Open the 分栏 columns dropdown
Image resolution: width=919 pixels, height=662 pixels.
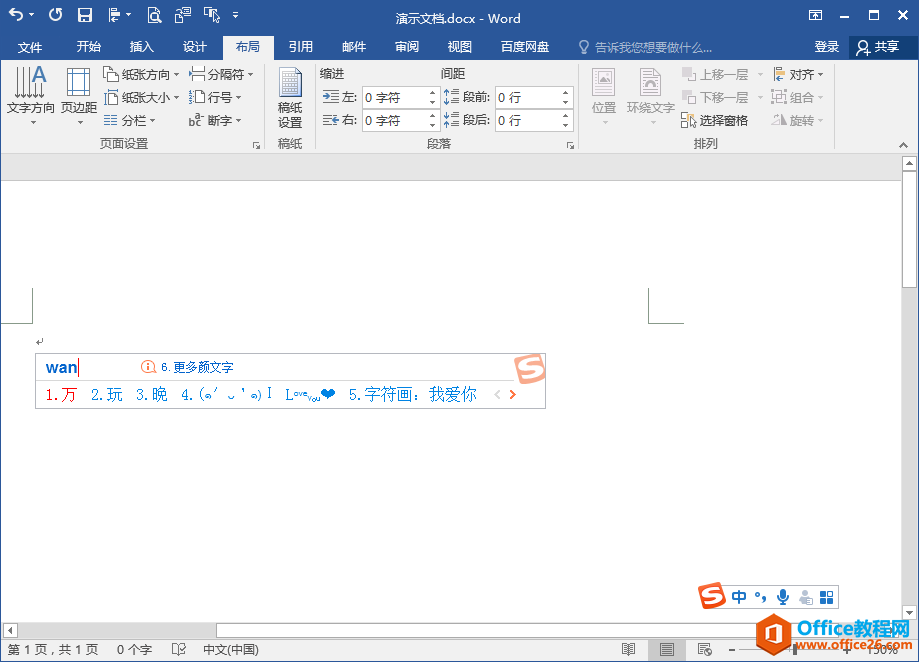click(x=130, y=121)
